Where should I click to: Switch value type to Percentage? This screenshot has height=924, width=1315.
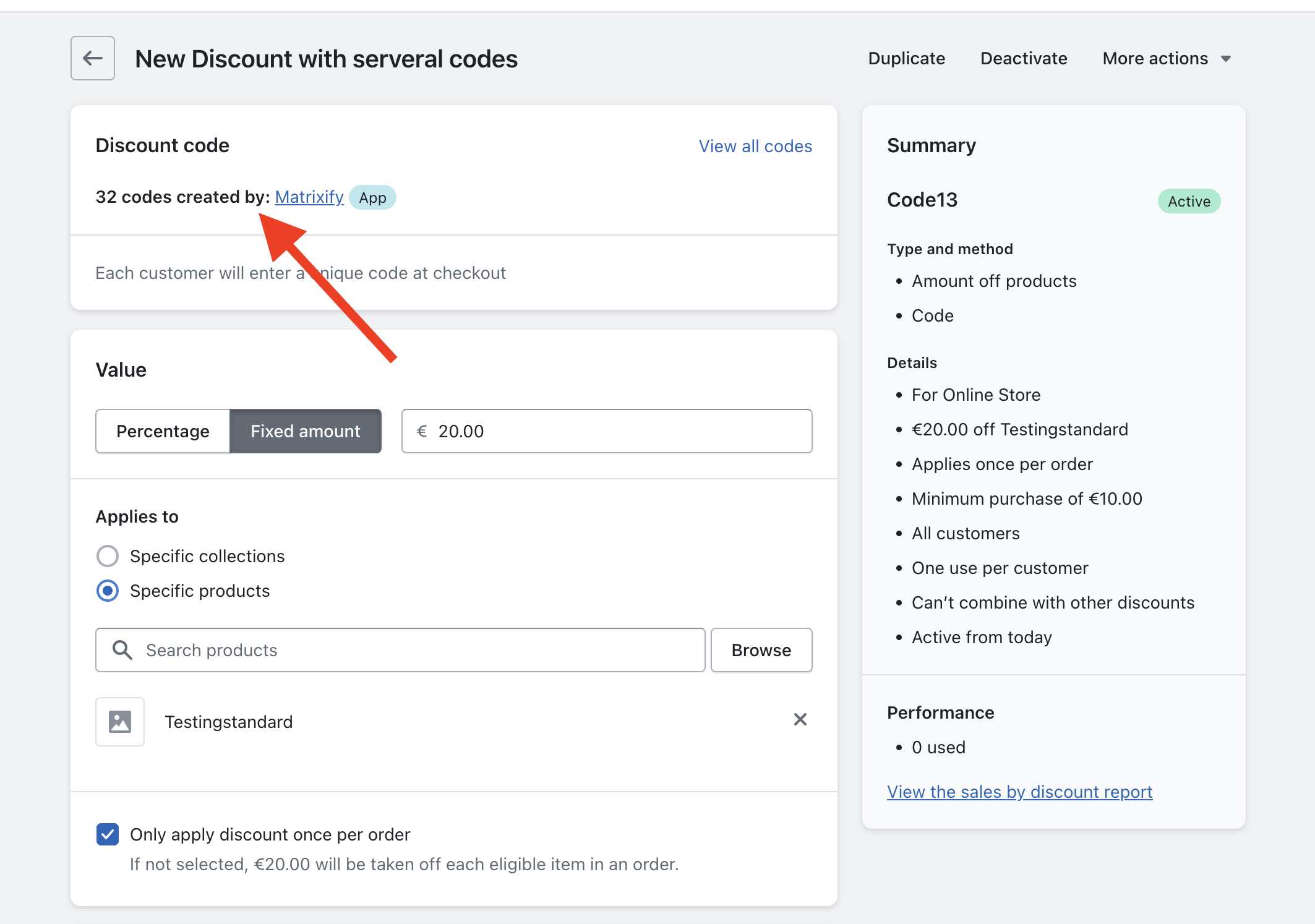[x=163, y=431]
